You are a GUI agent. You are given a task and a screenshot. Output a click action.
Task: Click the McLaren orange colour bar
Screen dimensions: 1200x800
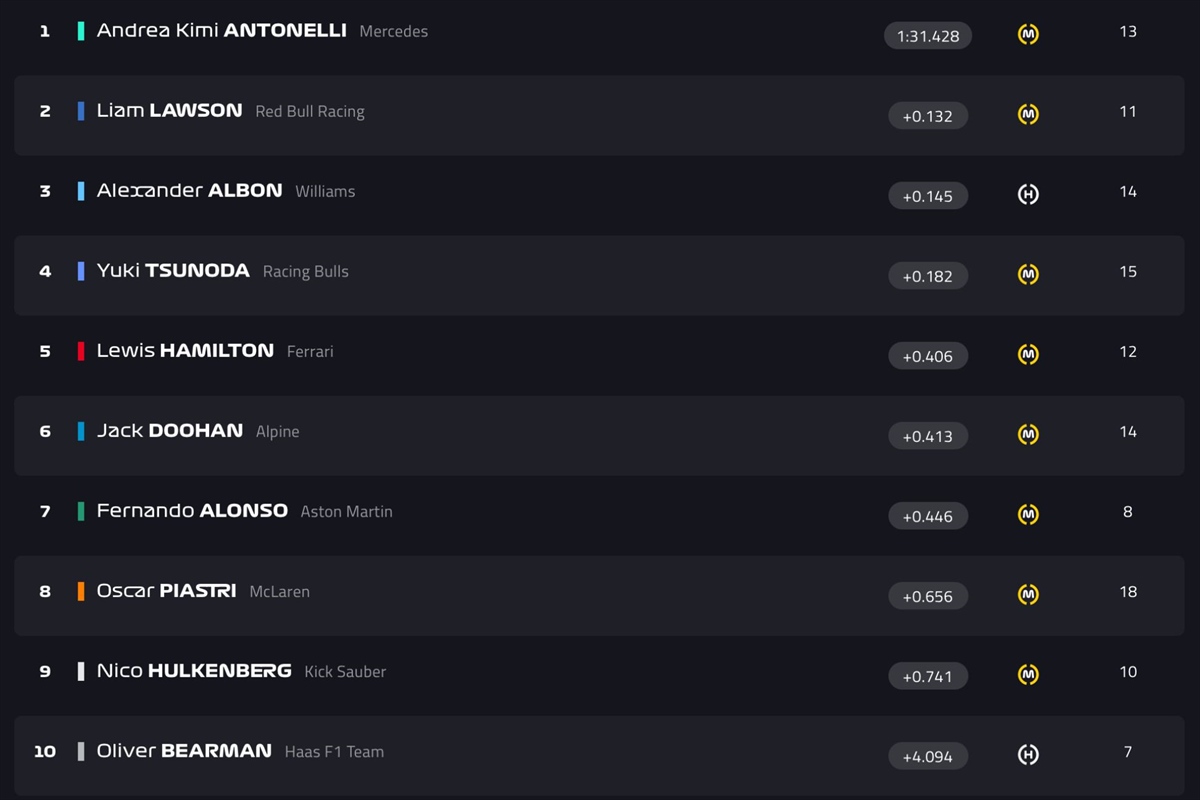pyautogui.click(x=81, y=591)
